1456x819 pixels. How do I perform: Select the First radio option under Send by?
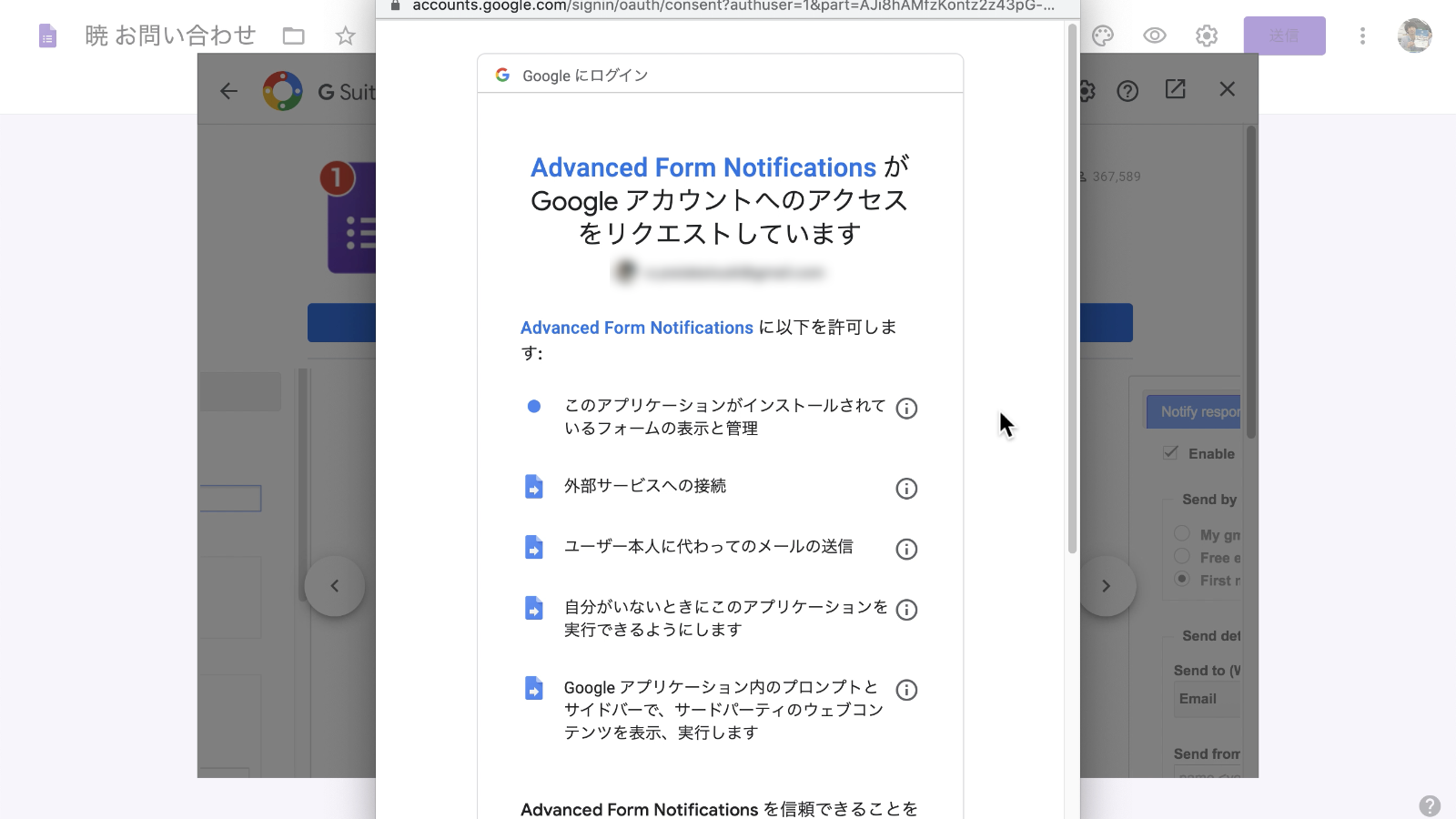pyautogui.click(x=1182, y=580)
